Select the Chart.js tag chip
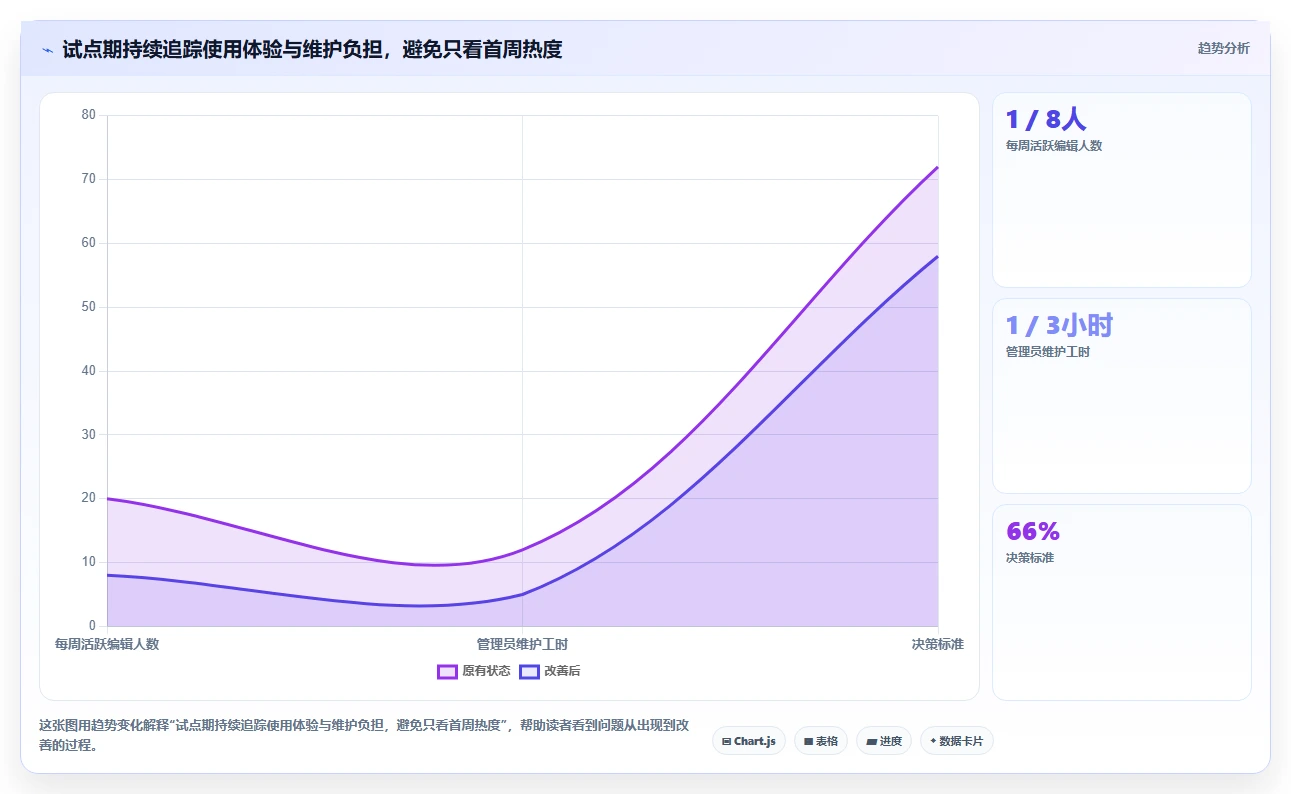Image resolution: width=1291 pixels, height=794 pixels. coord(749,741)
